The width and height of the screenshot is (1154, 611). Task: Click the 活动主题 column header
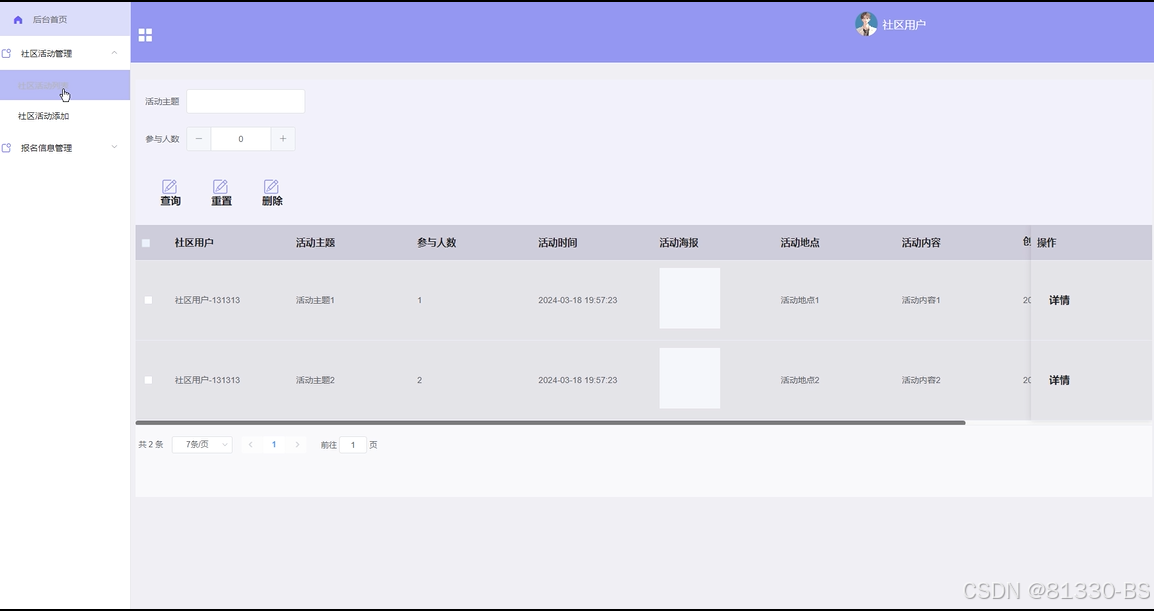coord(316,243)
